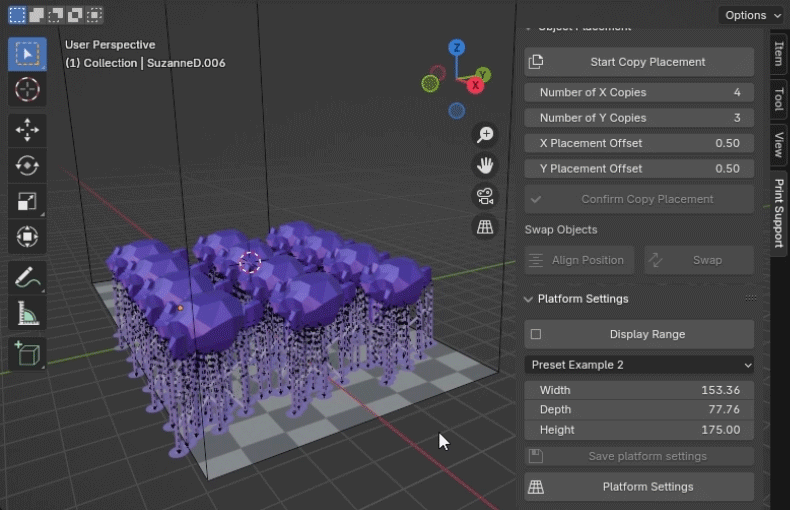Viewport: 790px width, 510px height.
Task: Enable the Display Range checkbox
Action: click(536, 334)
